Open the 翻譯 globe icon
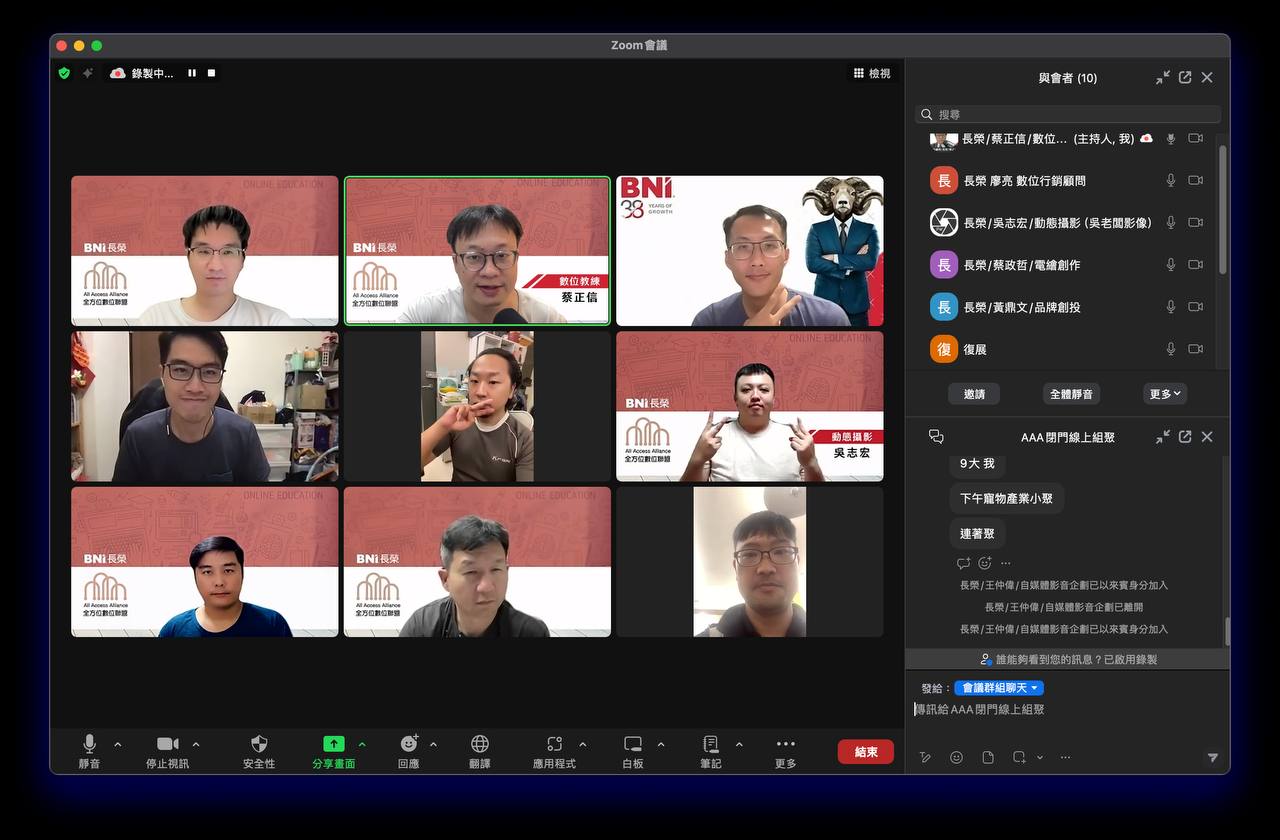 pyautogui.click(x=480, y=744)
